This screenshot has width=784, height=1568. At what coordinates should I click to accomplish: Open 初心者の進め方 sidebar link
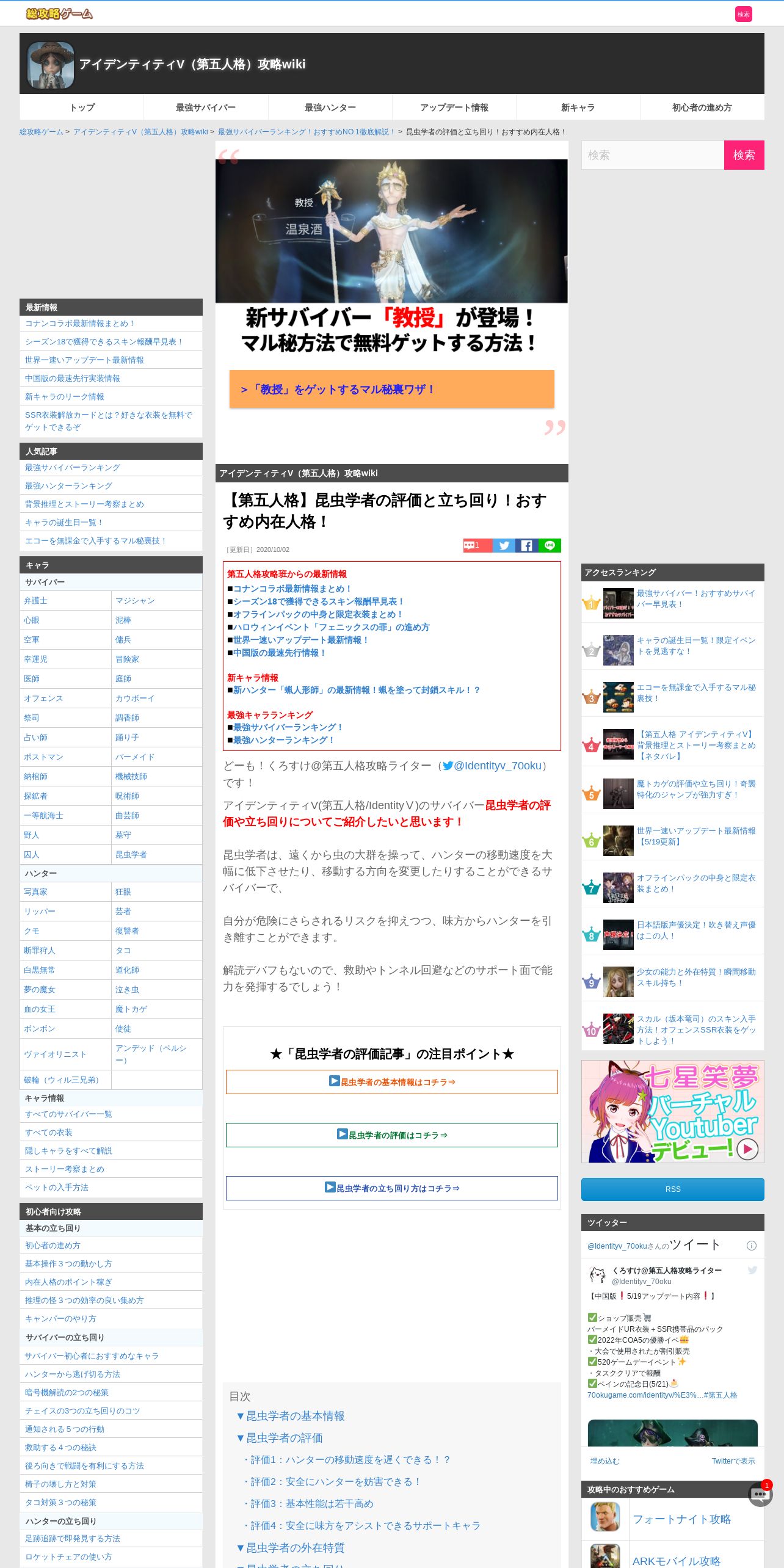53,1246
